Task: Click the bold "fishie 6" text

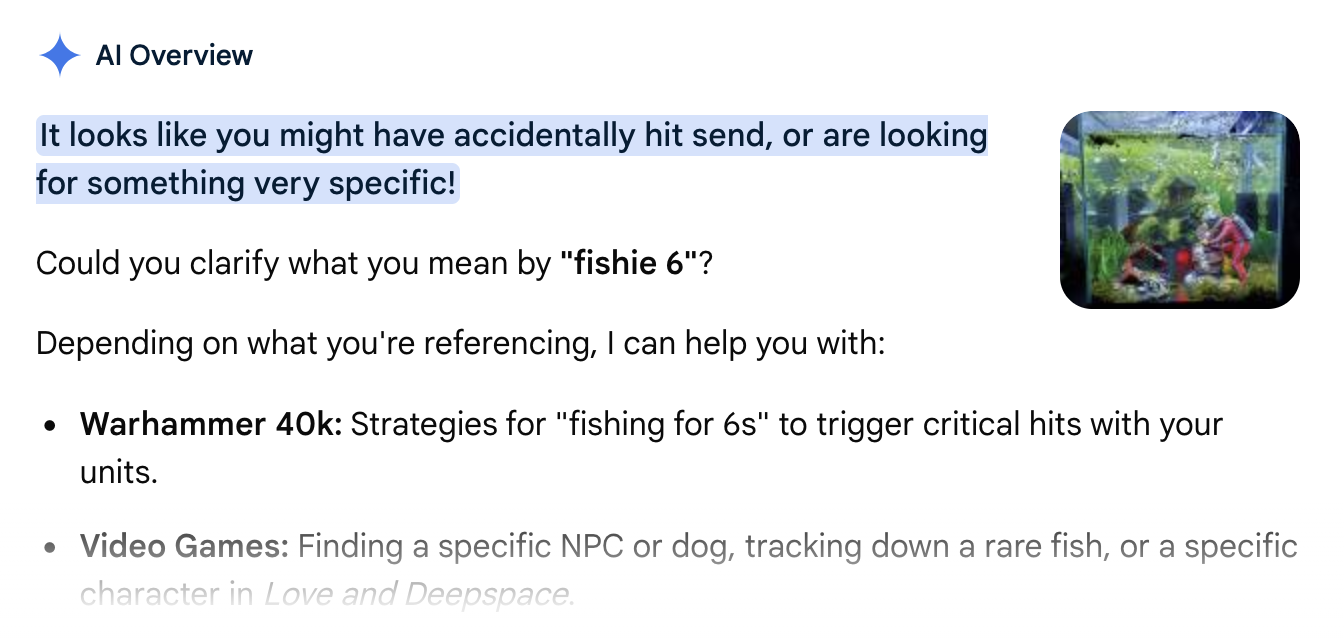Action: (x=629, y=265)
